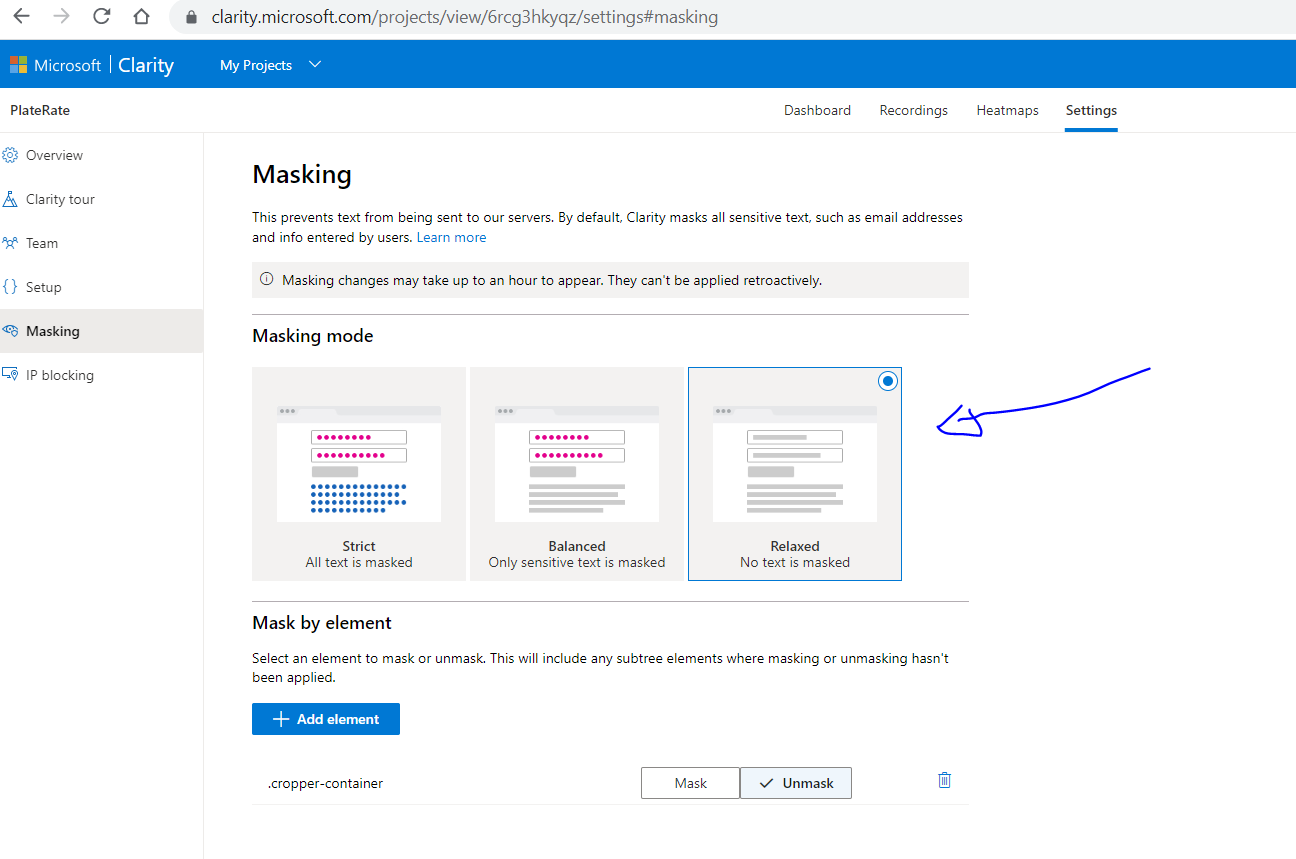Open the Learn more link
1296x859 pixels.
(x=451, y=237)
